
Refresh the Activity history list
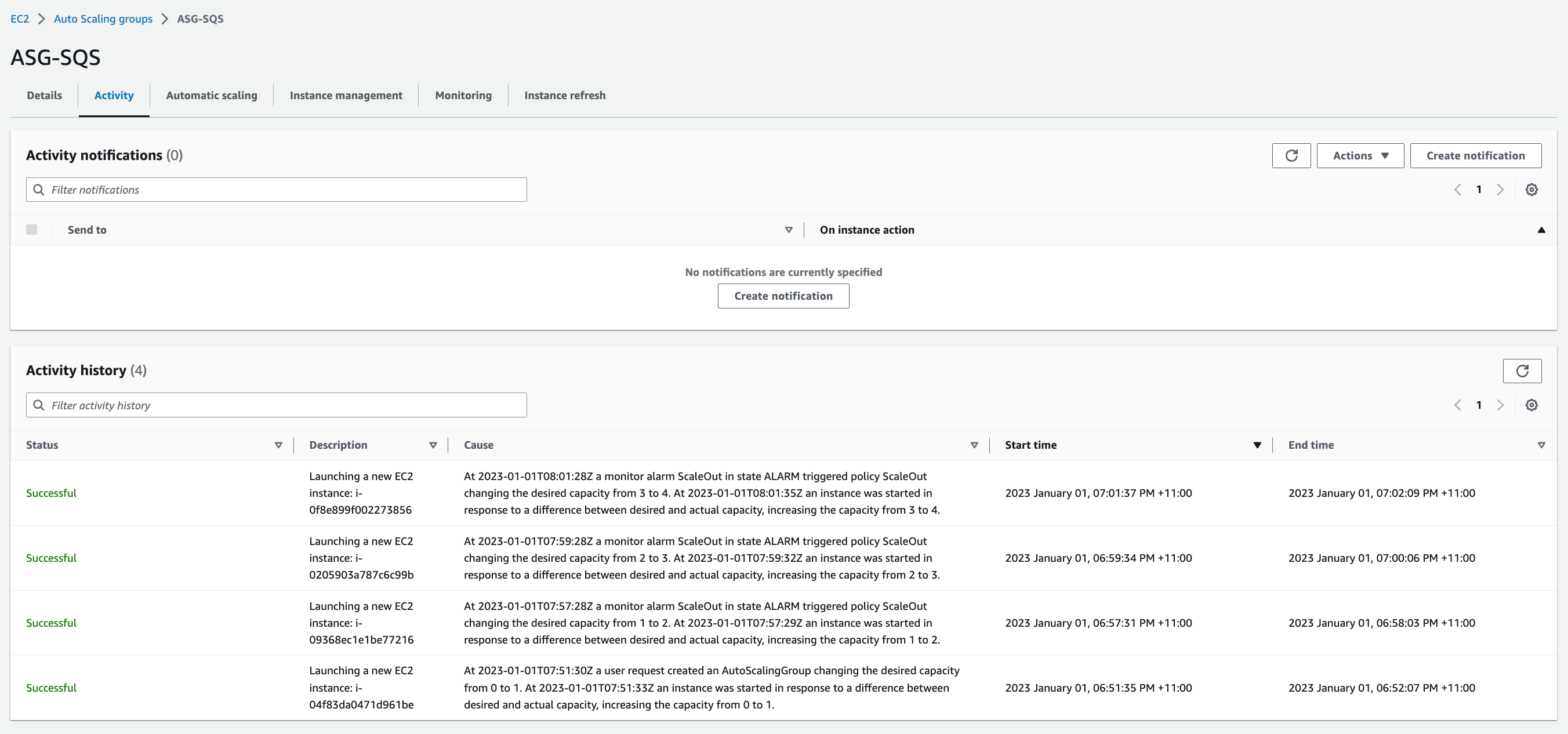pyautogui.click(x=1522, y=371)
